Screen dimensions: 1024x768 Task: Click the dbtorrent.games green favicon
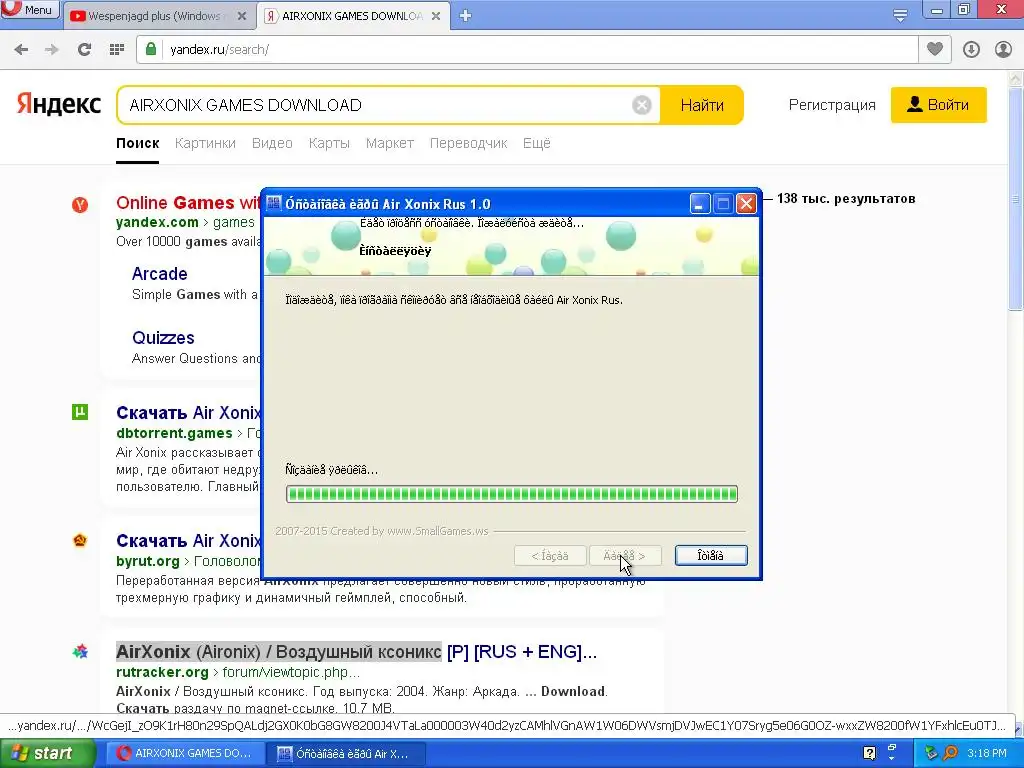pyautogui.click(x=80, y=412)
